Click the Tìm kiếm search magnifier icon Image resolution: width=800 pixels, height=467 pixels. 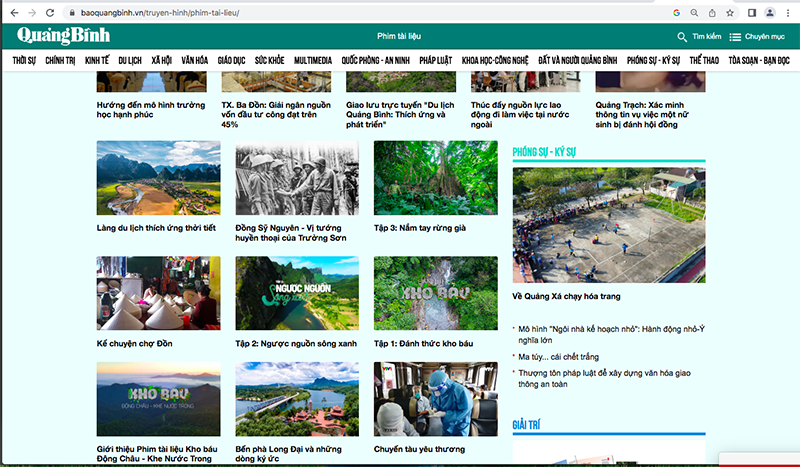coord(682,37)
